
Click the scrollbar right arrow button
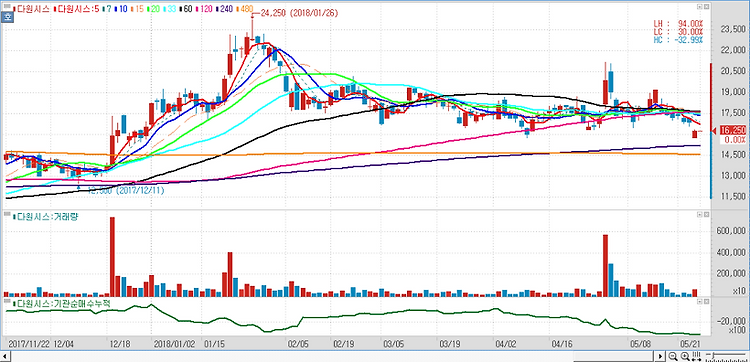pyautogui.click(x=660, y=356)
